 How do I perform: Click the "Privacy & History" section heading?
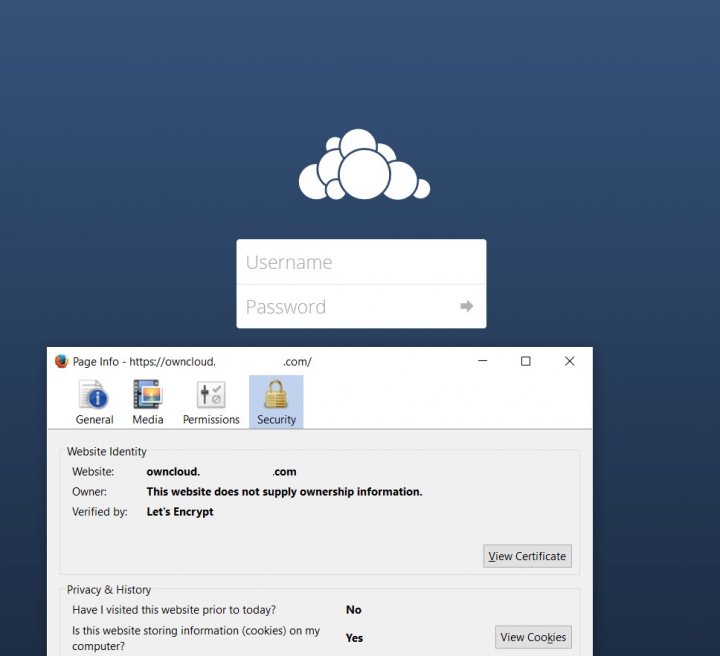tap(109, 590)
